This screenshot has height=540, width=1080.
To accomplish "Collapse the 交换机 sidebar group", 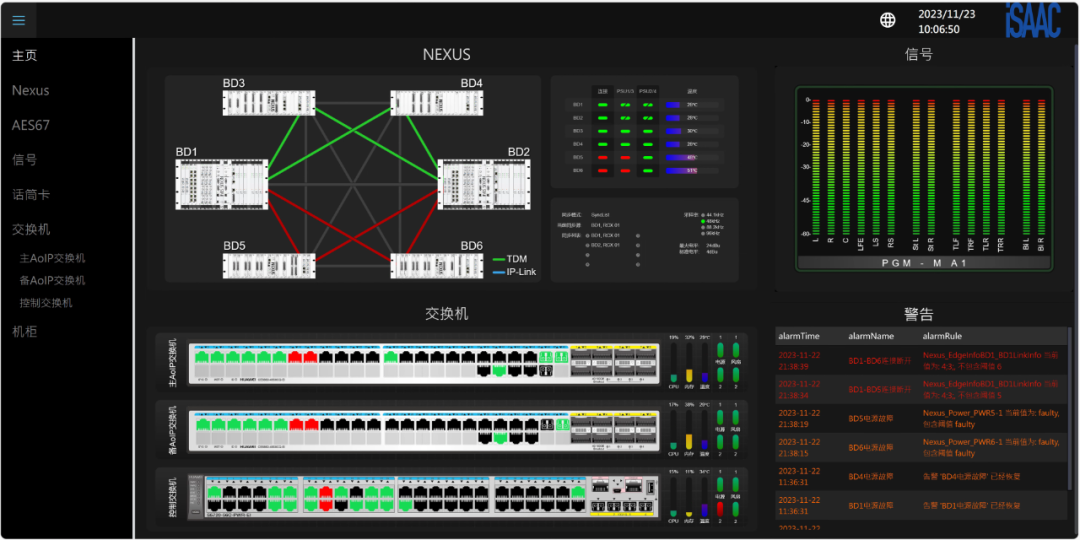I will click(x=31, y=229).
